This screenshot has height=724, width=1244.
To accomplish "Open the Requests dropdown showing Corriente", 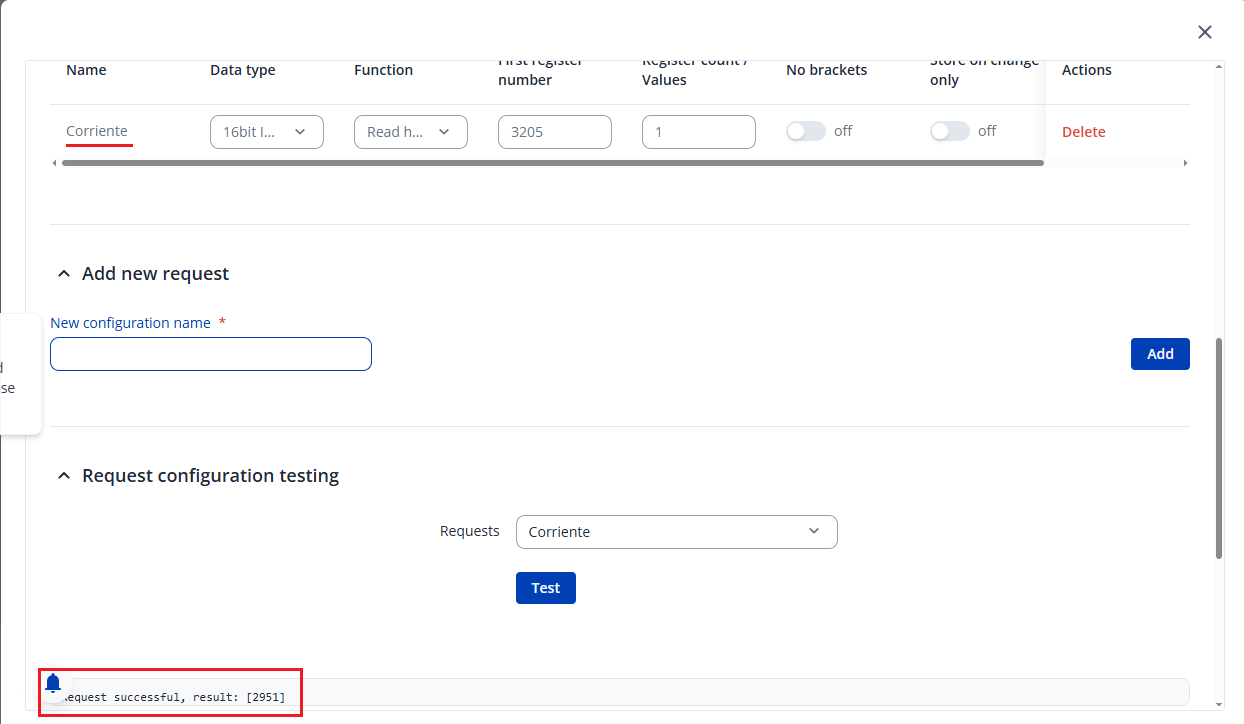I will (x=676, y=532).
